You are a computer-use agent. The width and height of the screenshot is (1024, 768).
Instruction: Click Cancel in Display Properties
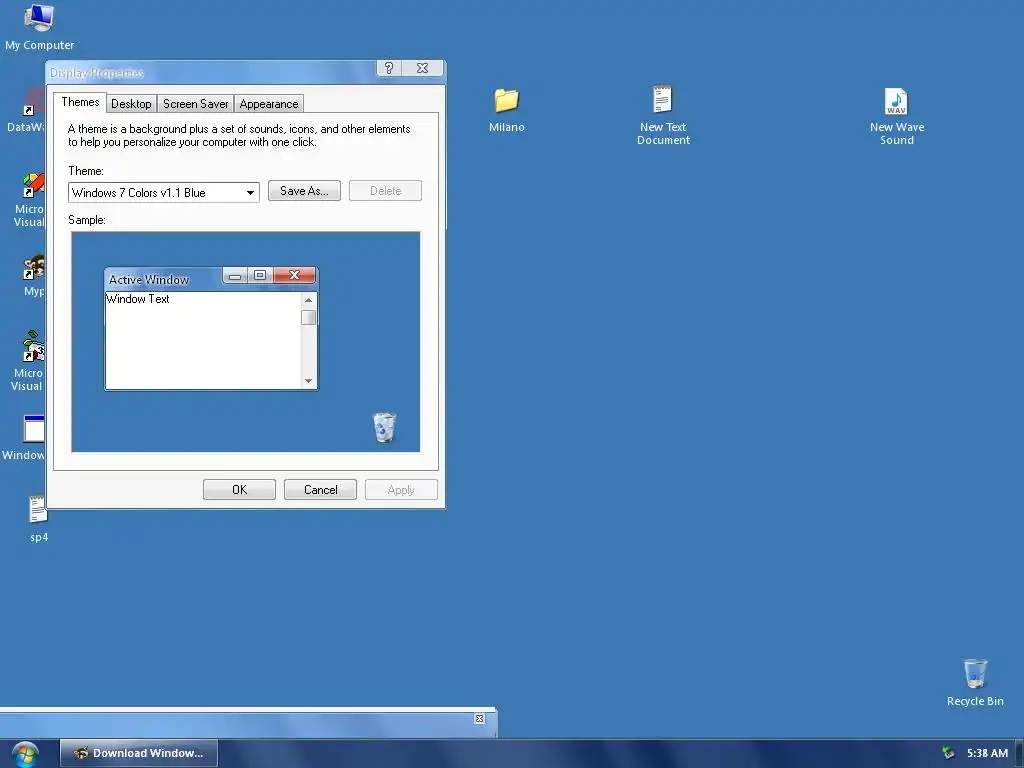[320, 490]
